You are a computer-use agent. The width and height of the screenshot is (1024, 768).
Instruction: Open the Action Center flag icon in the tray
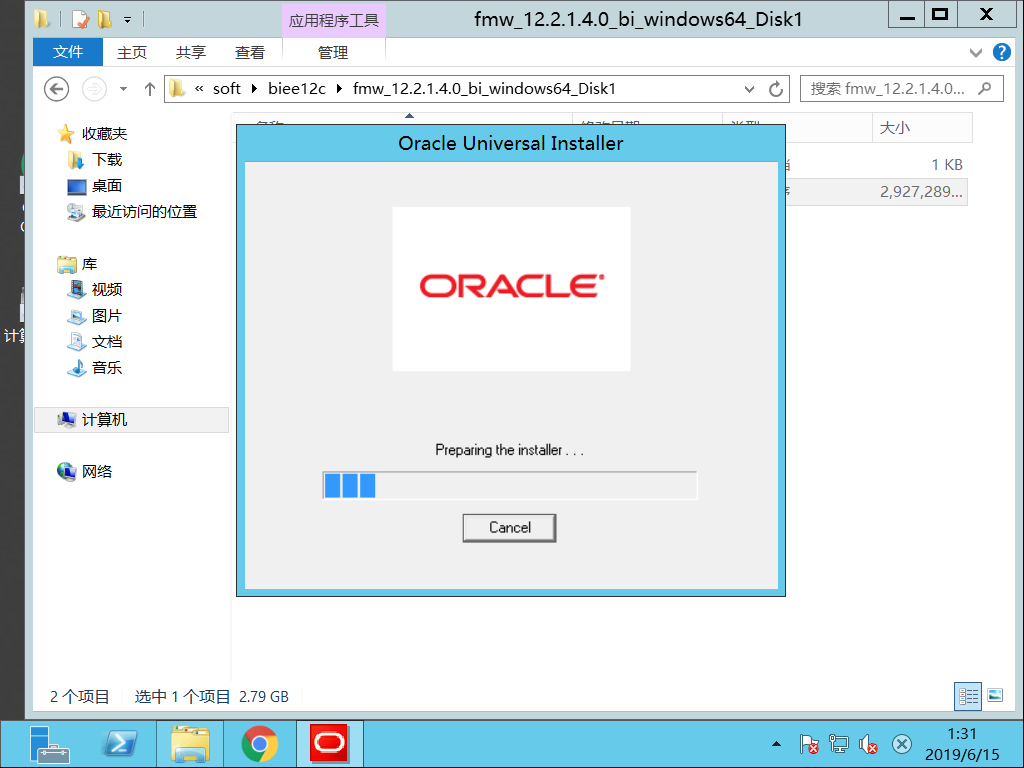point(808,744)
